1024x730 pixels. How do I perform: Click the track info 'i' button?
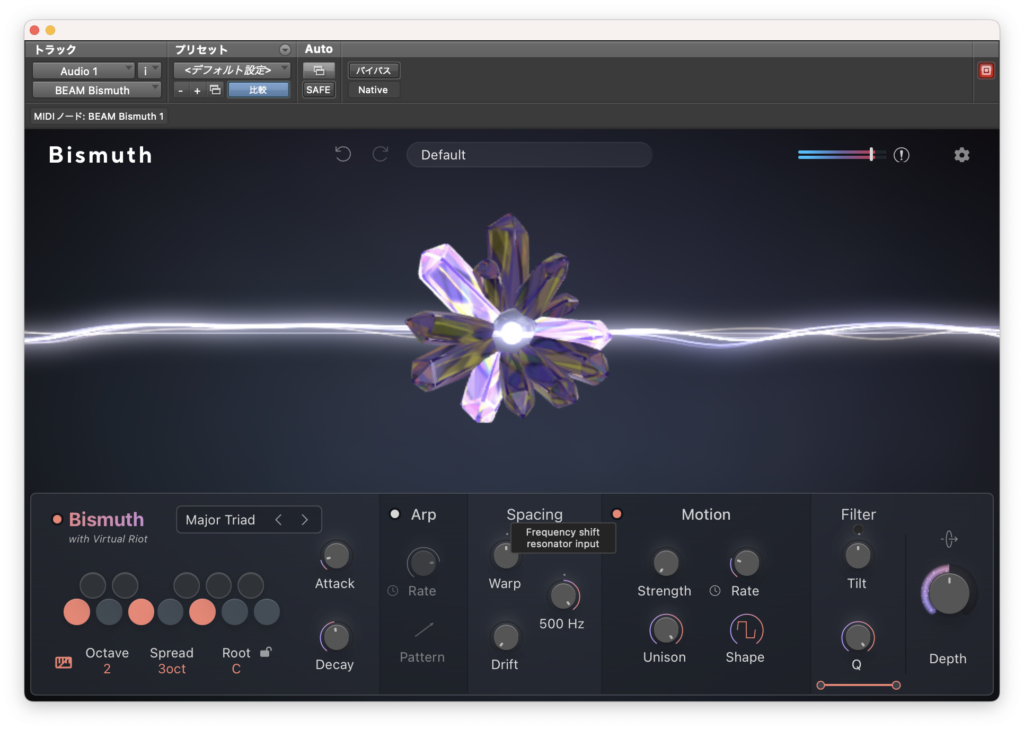click(x=148, y=71)
